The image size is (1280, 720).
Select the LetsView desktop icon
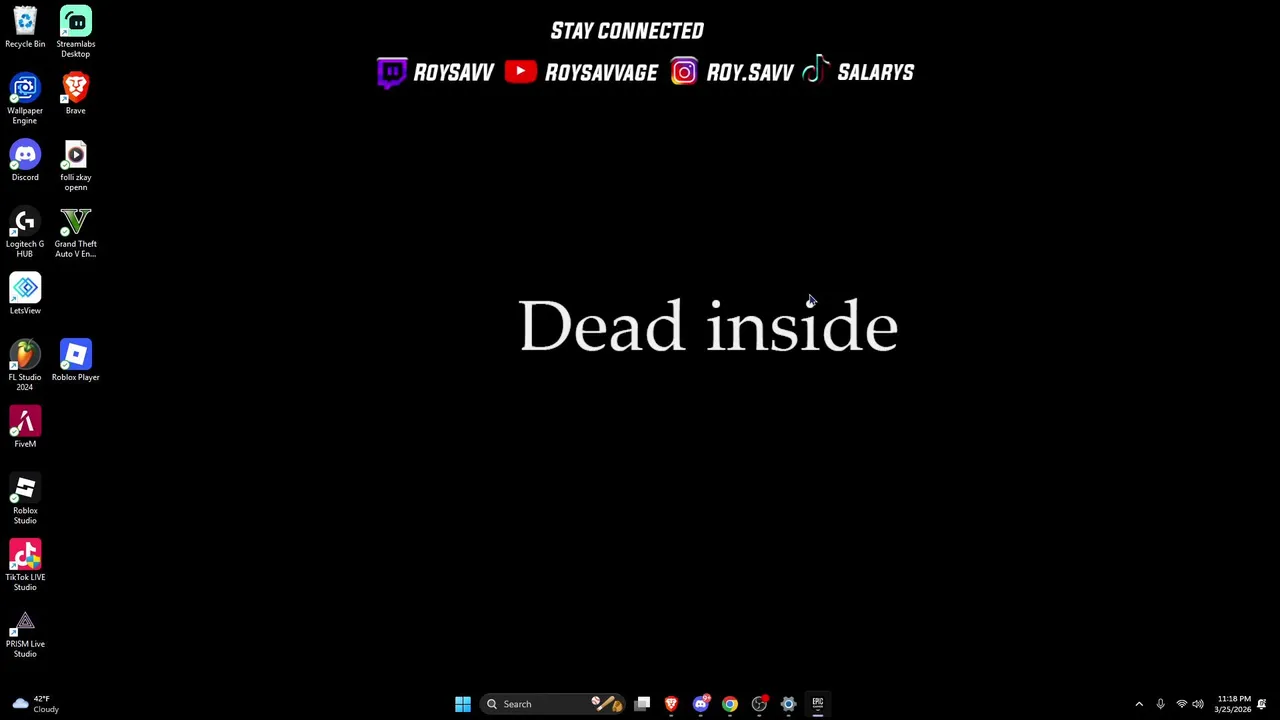pyautogui.click(x=25, y=294)
